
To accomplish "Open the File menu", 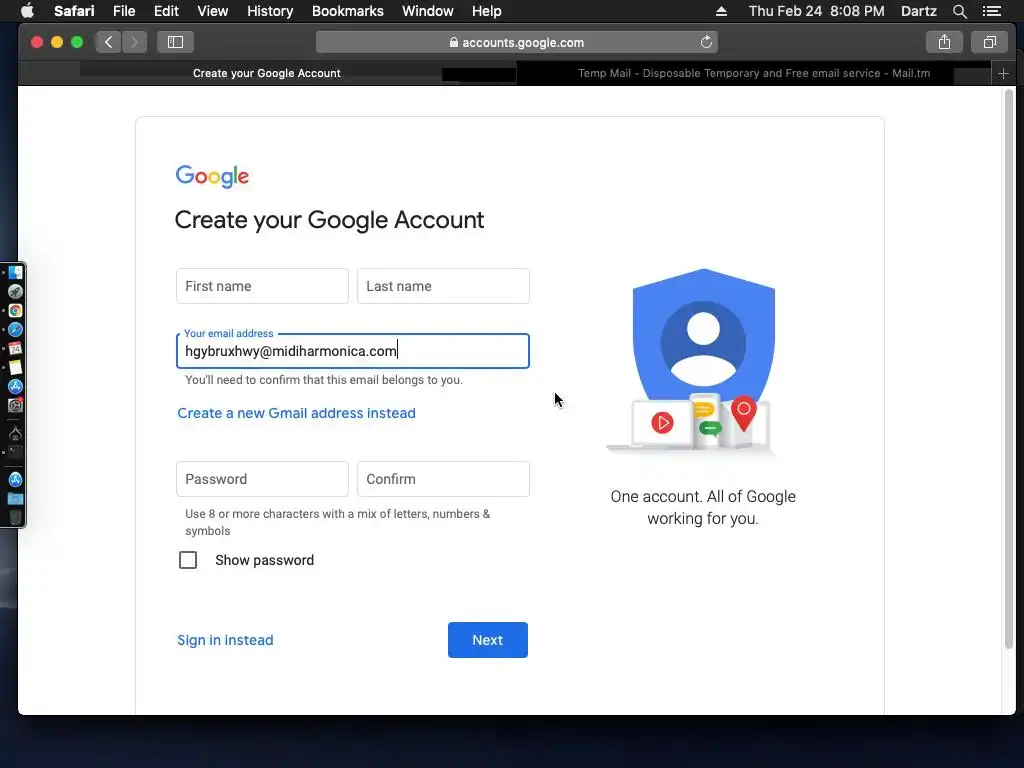I will click(x=124, y=11).
